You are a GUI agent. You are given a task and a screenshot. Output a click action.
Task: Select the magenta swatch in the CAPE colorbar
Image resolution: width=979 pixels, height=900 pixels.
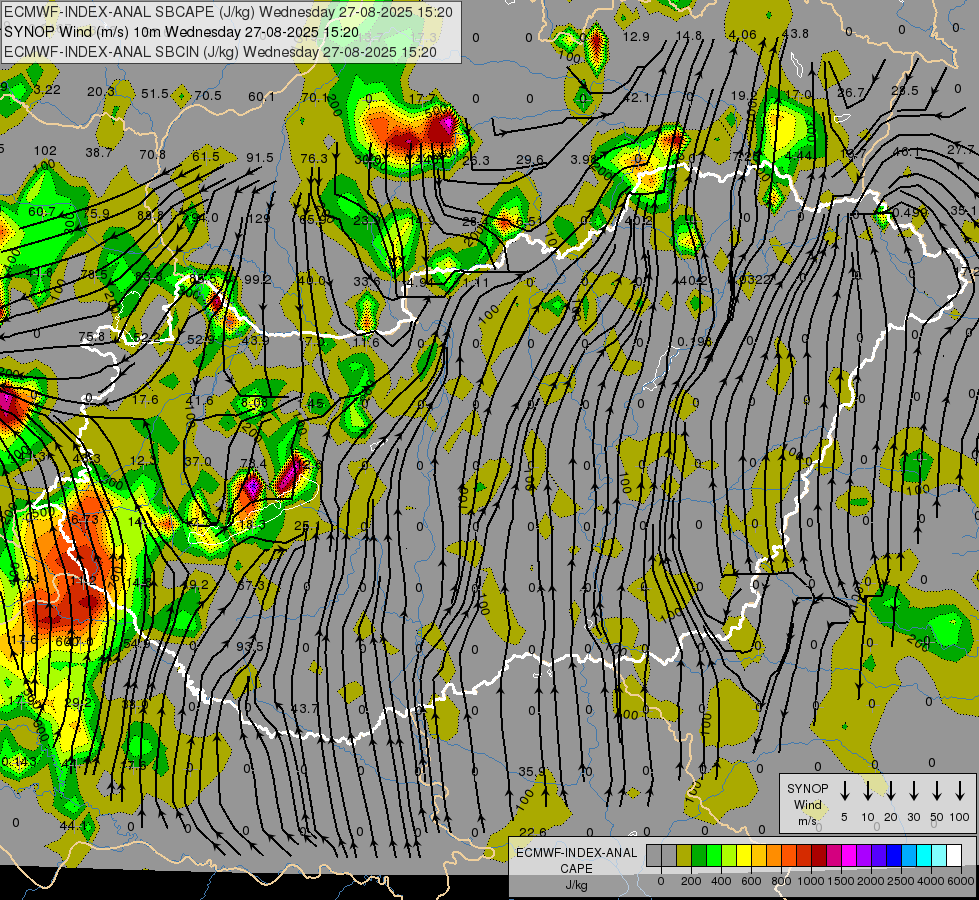[x=849, y=856]
